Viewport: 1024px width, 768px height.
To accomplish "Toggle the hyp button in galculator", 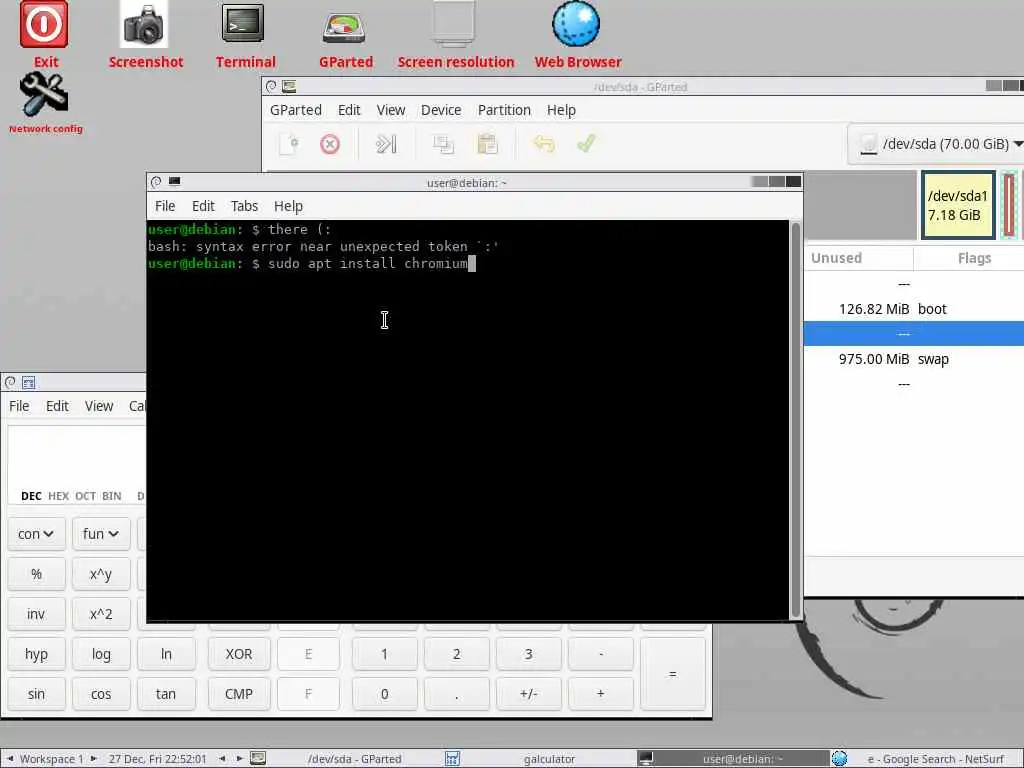I will tap(37, 654).
